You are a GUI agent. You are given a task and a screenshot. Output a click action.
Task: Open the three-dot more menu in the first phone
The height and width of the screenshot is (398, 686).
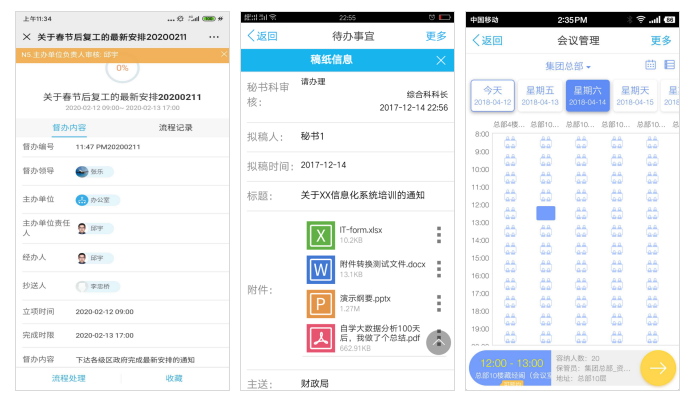tap(214, 37)
